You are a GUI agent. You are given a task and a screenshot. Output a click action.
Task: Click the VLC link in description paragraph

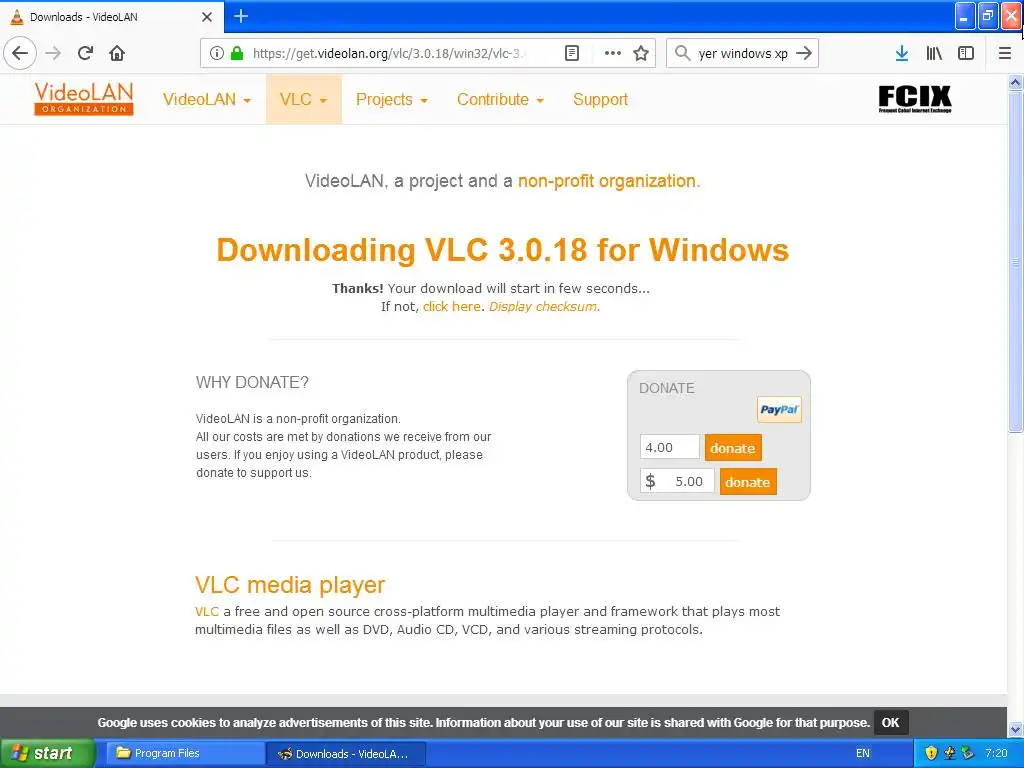pyautogui.click(x=206, y=611)
